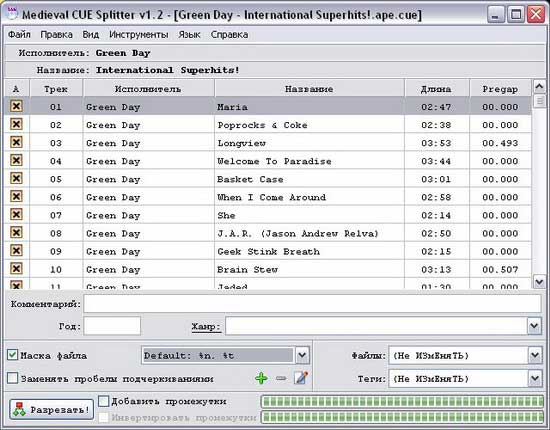Open the Правка menu
The image size is (550, 430).
(56, 34)
